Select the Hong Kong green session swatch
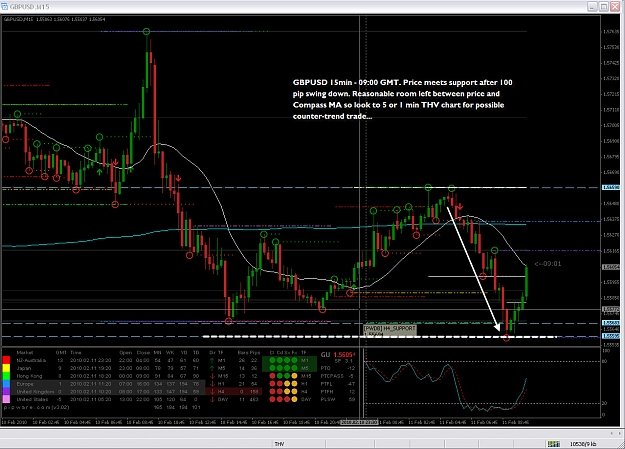Image resolution: width=625 pixels, height=449 pixels. pyautogui.click(x=6, y=376)
